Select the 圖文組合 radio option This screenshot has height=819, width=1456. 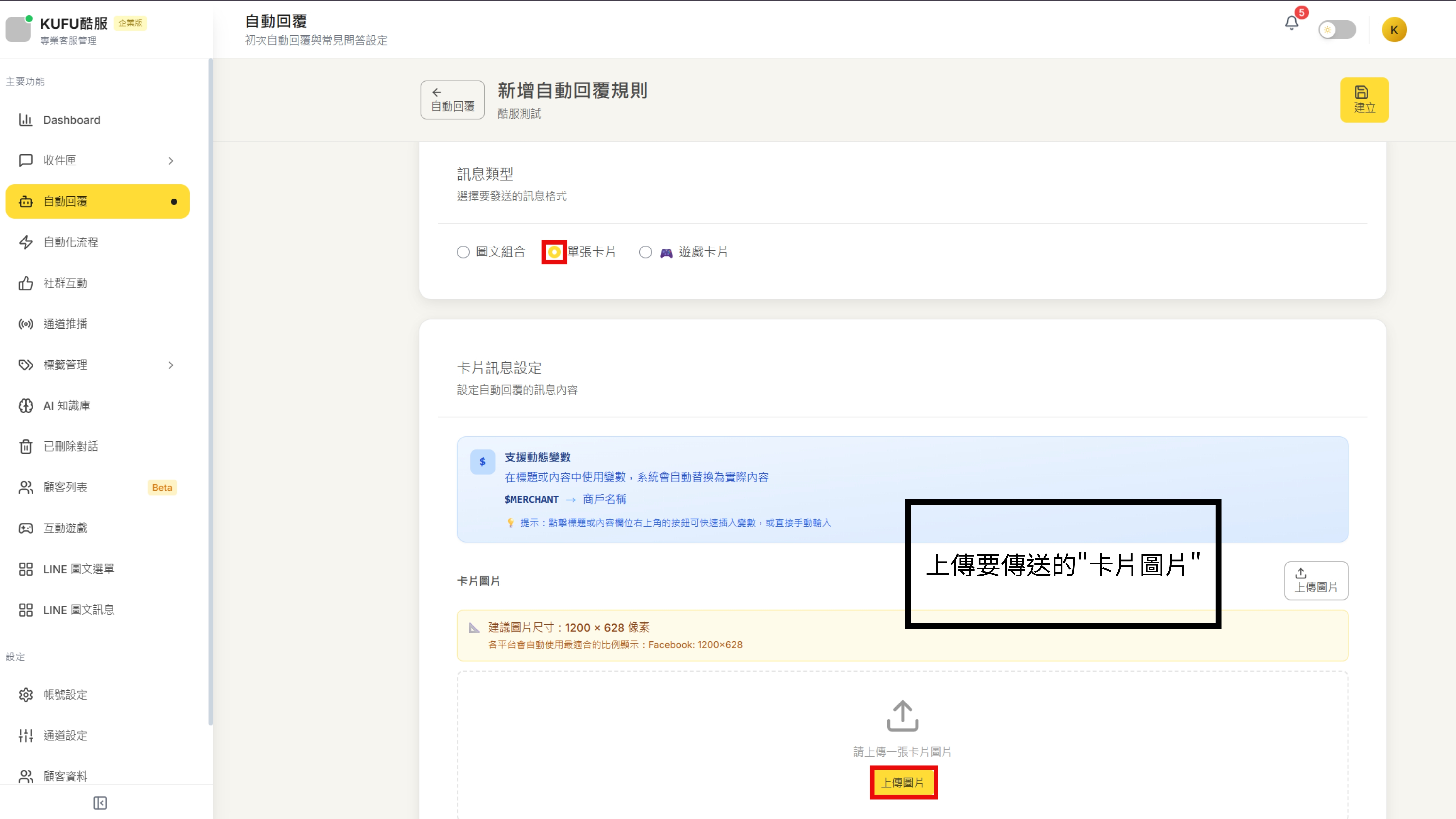[463, 252]
